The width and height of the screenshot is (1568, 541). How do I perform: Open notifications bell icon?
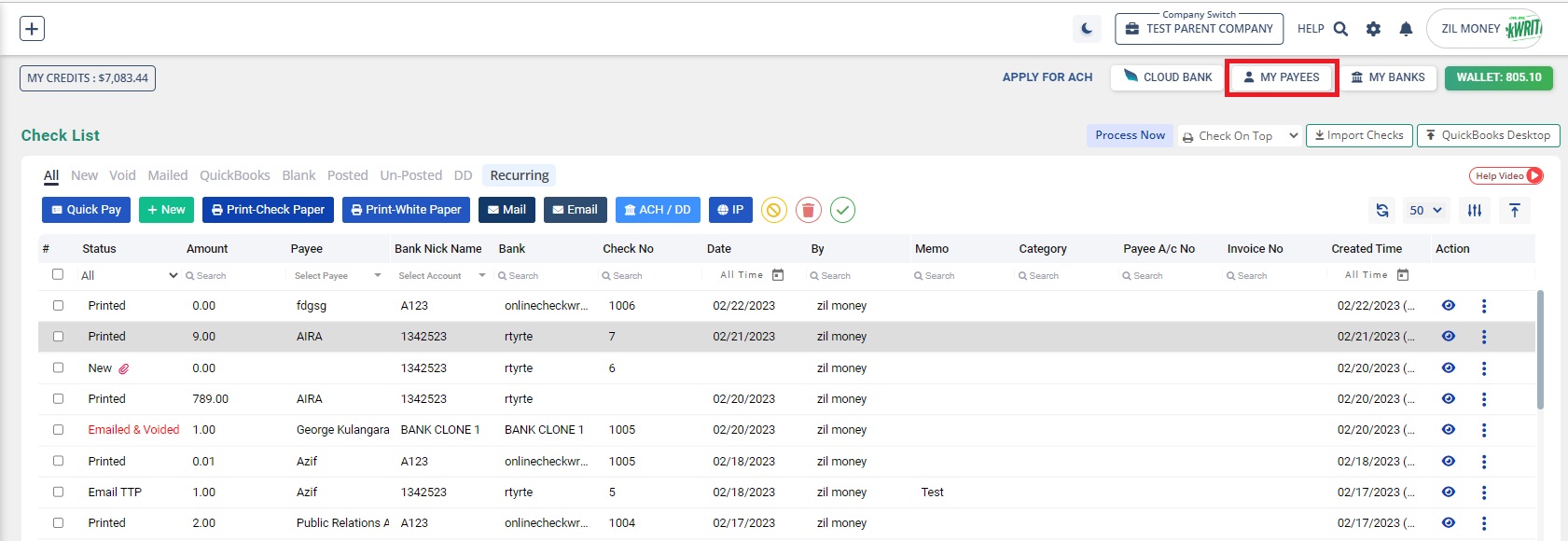[x=1406, y=29]
